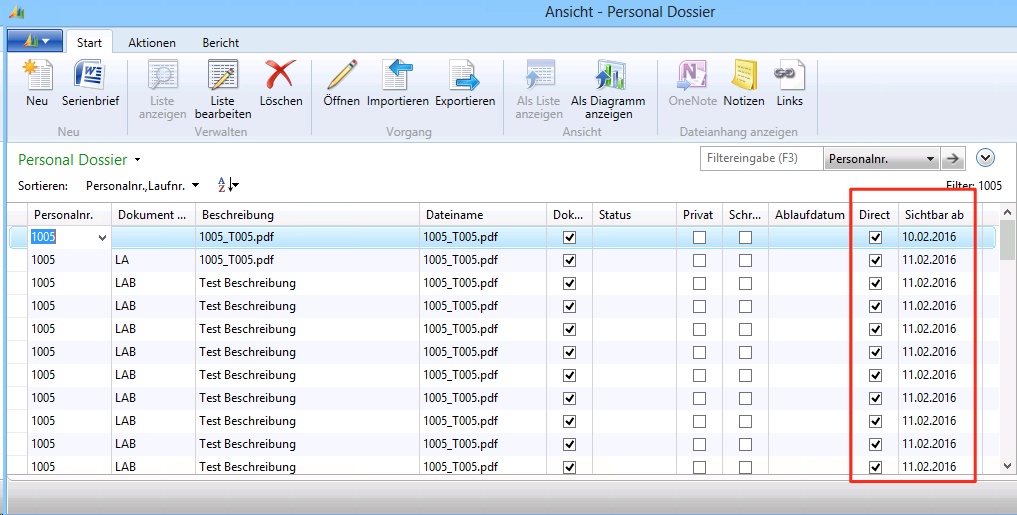This screenshot has height=515, width=1017.
Task: Toggle Dok. checkbox in first row
Action: [x=570, y=237]
